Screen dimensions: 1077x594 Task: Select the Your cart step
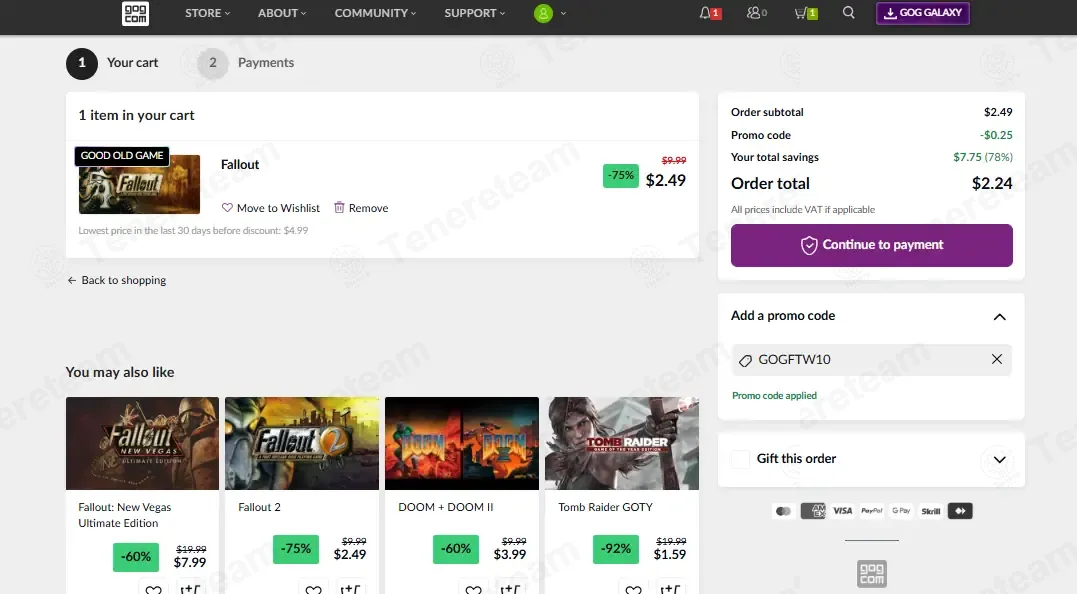coord(112,63)
